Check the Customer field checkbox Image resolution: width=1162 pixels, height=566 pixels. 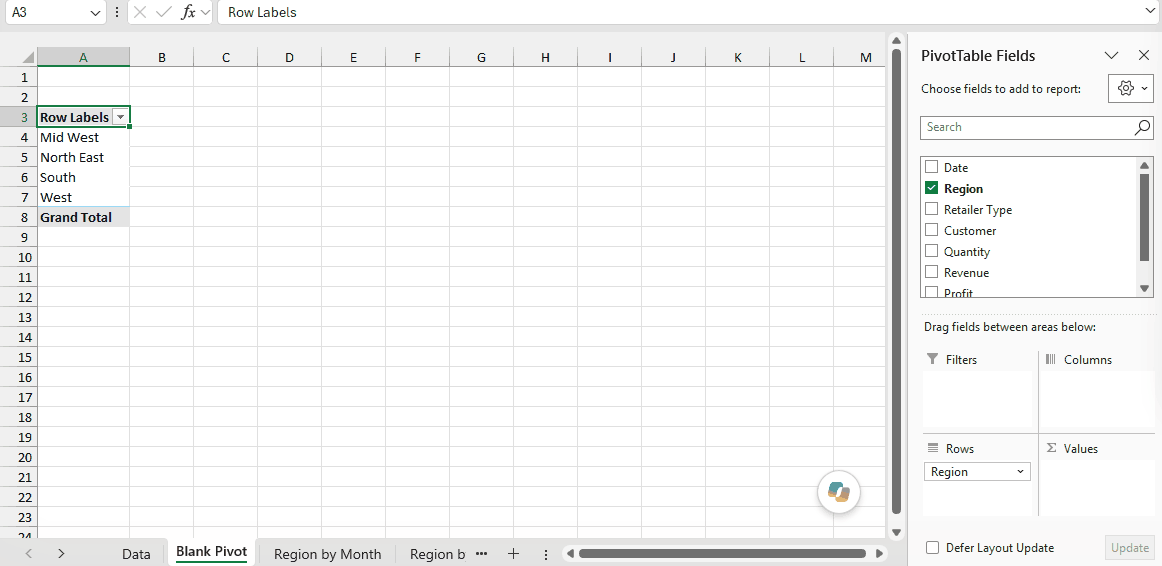[932, 230]
